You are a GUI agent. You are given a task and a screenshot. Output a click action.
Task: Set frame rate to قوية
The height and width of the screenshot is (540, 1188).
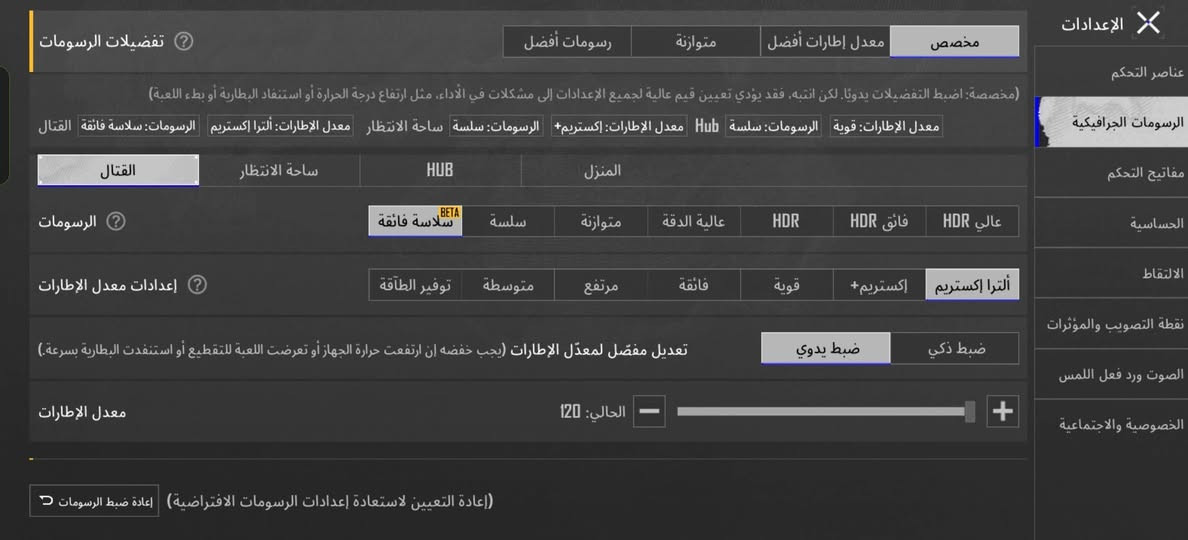point(786,286)
